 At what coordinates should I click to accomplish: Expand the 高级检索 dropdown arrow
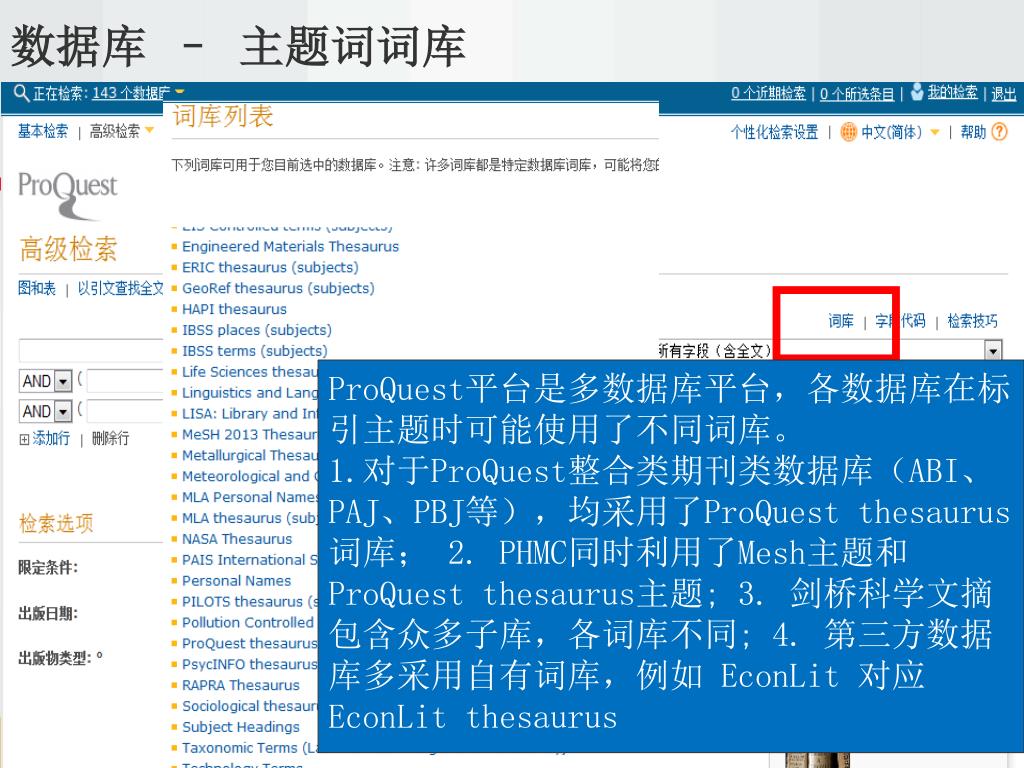click(x=150, y=130)
